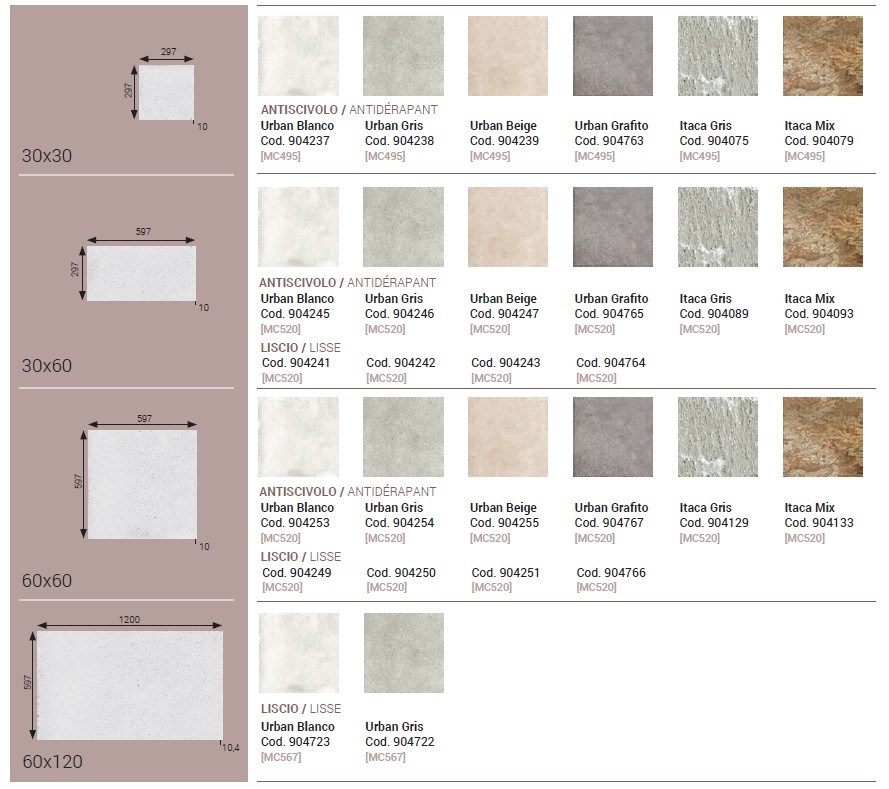Click Liscio code 904243
Screen dimensions: 889x789
pyautogui.click(x=506, y=363)
